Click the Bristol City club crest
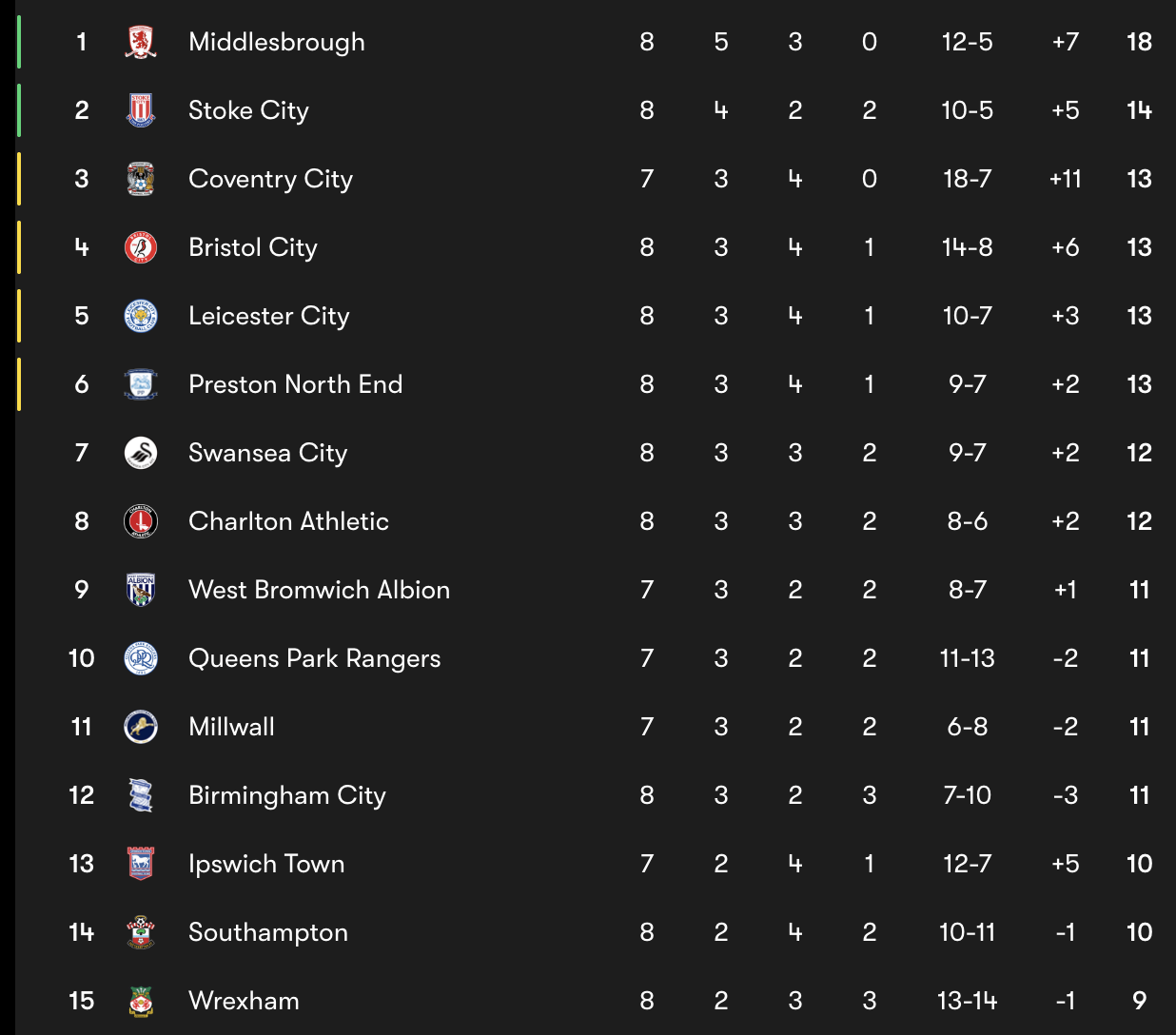This screenshot has width=1176, height=1035. click(141, 247)
